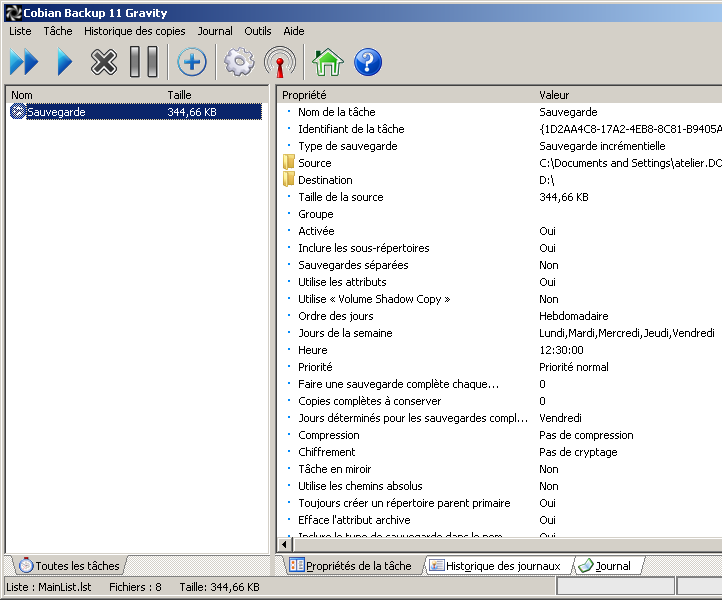The width and height of the screenshot is (722, 600).
Task: Open the Tâche menu
Action: tap(58, 31)
